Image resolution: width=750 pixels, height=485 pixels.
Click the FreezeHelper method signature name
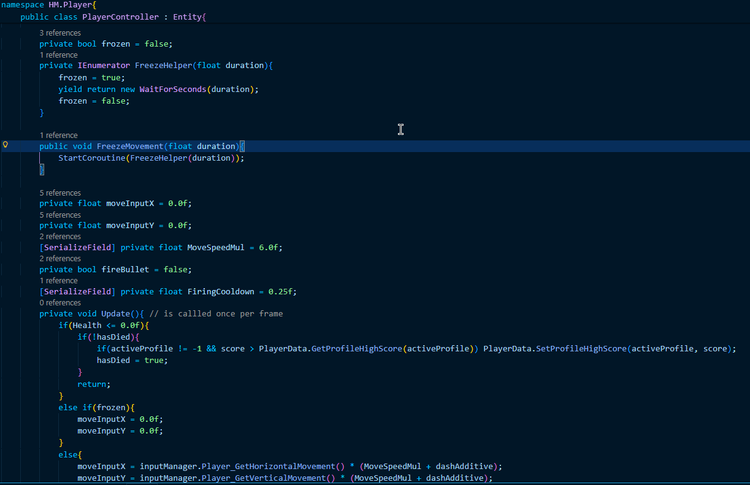coord(163,66)
